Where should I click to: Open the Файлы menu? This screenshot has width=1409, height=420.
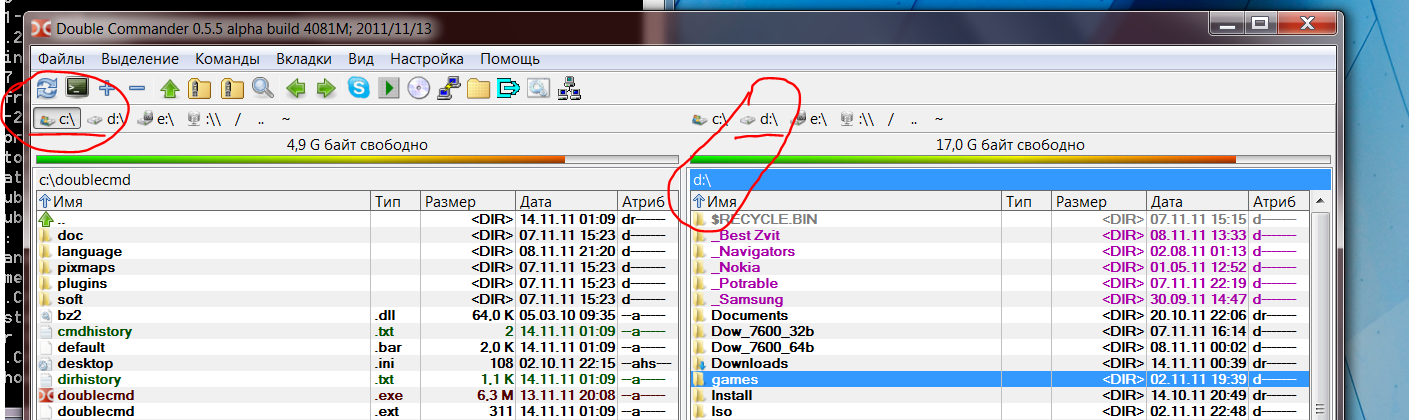pyautogui.click(x=61, y=59)
